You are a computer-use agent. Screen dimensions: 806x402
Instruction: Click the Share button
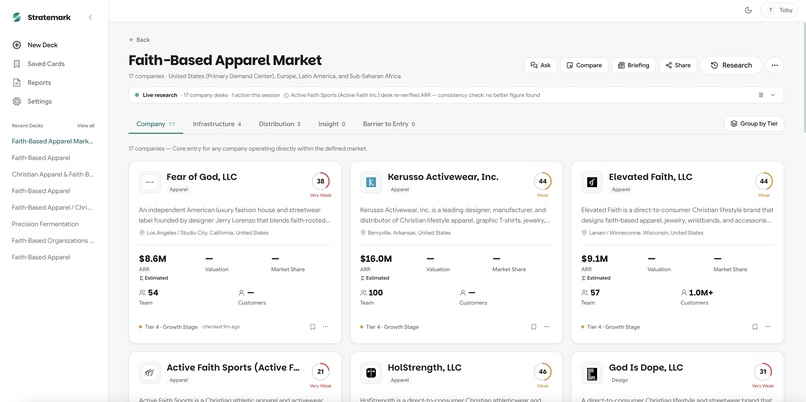(678, 65)
